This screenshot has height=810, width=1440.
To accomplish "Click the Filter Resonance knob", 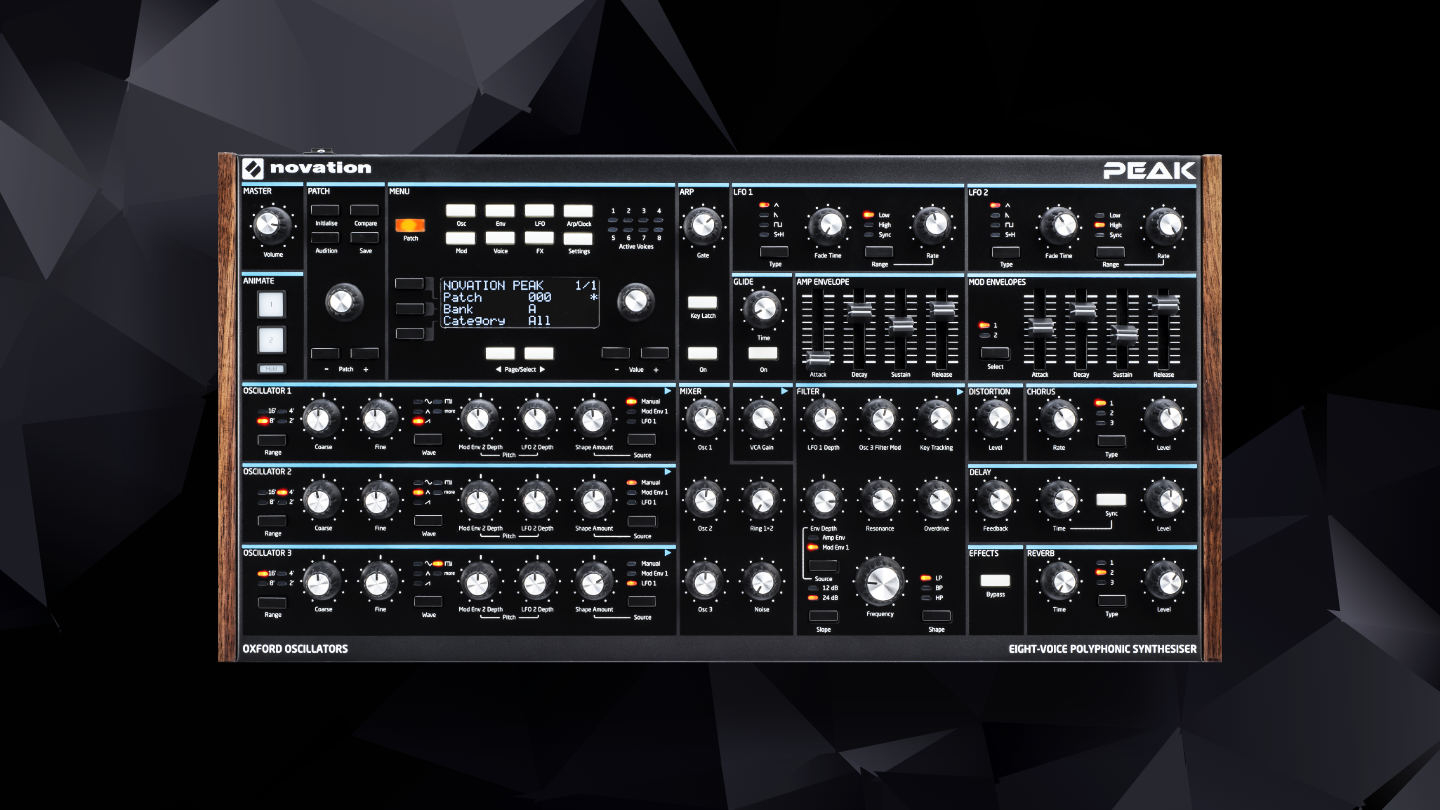I will point(880,499).
